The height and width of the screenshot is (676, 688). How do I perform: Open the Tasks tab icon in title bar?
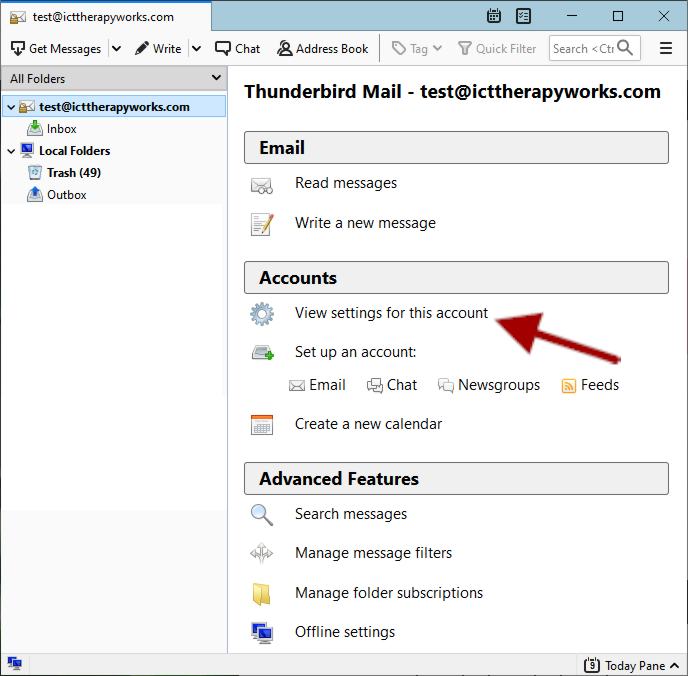(x=523, y=16)
